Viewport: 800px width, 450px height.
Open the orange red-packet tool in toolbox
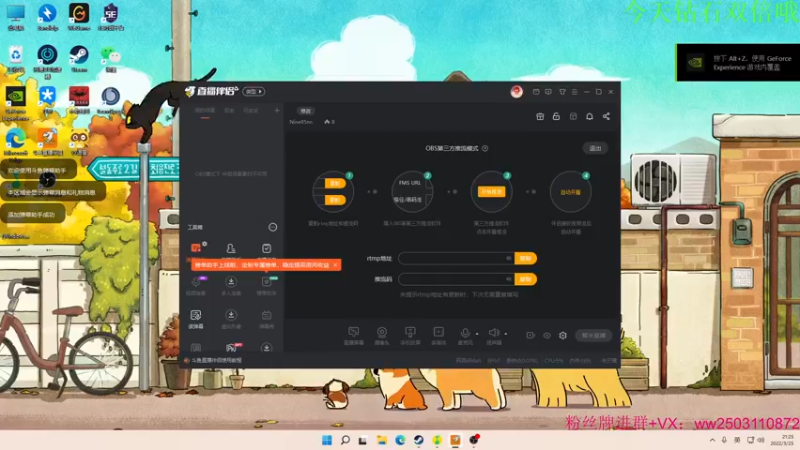pos(196,248)
